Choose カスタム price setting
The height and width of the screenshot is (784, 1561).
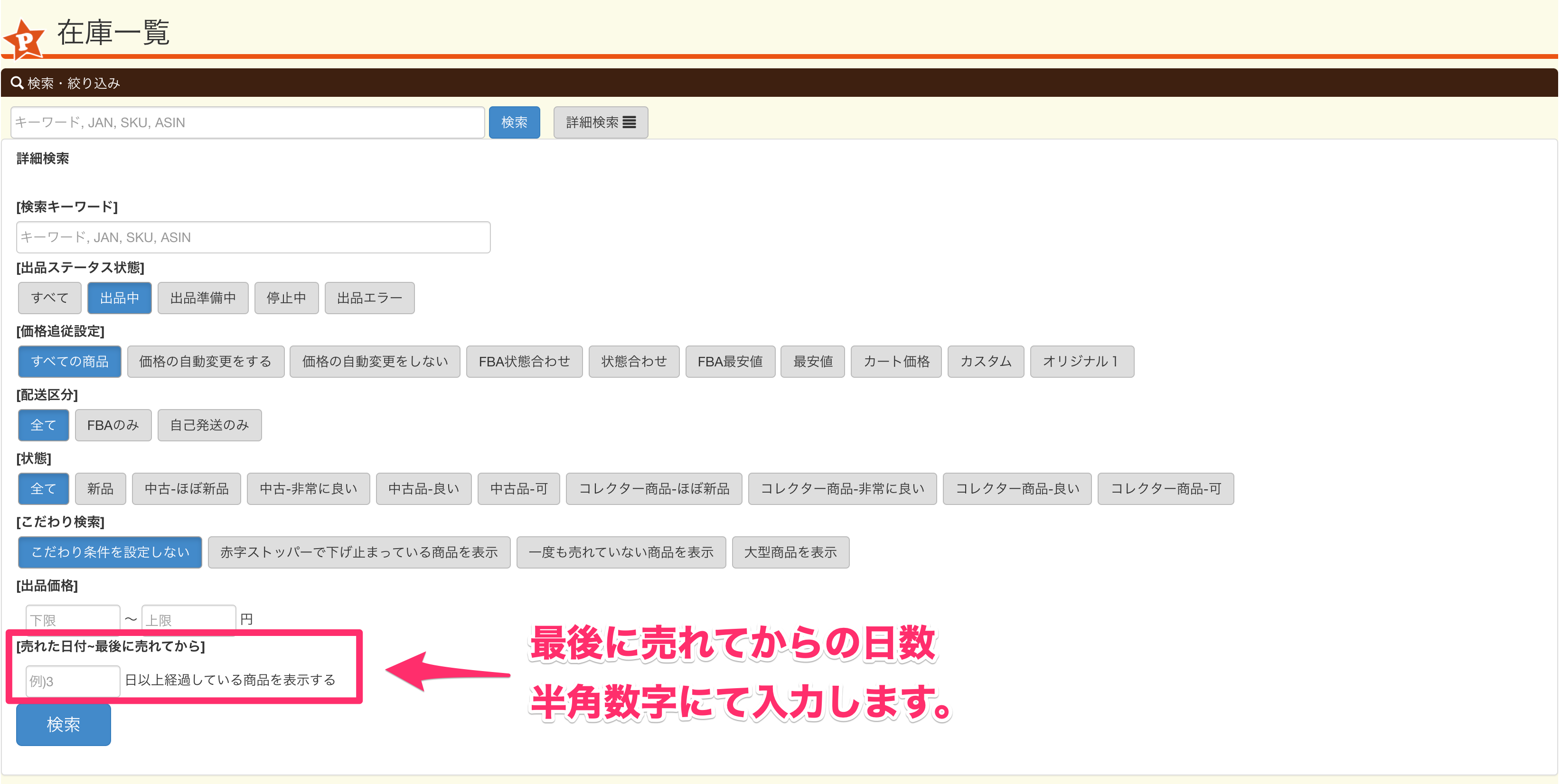coord(986,362)
